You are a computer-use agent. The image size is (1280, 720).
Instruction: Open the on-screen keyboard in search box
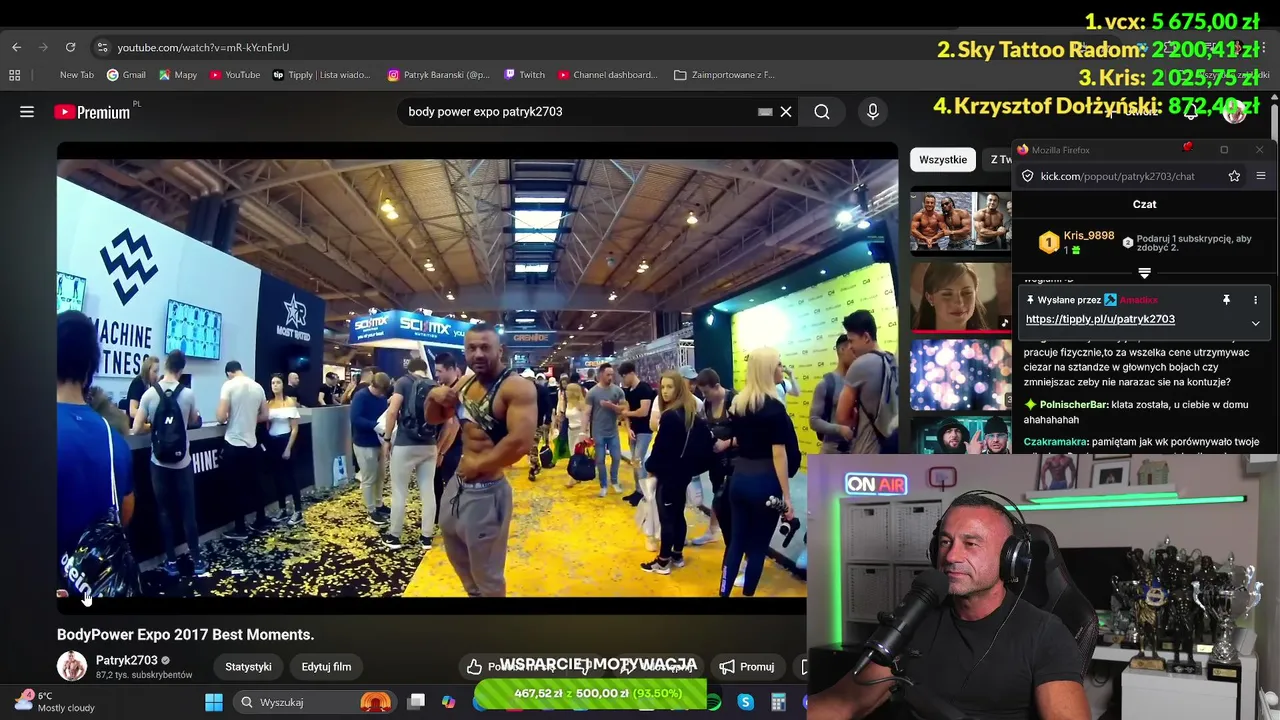coord(765,112)
